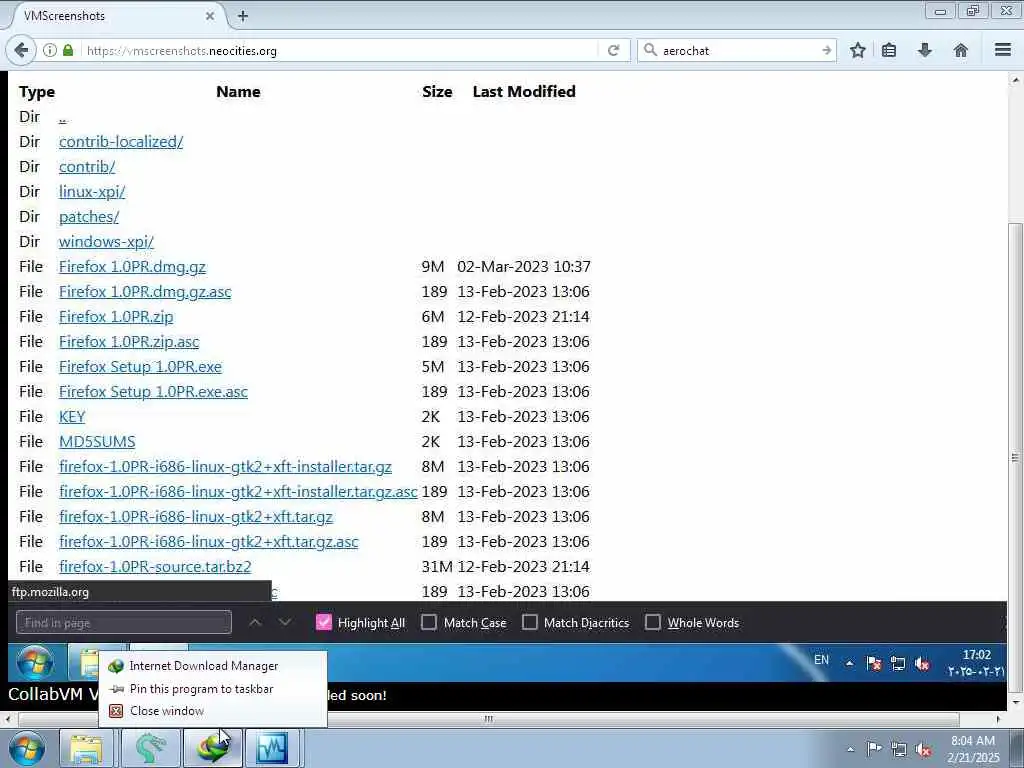Open a new tab with the plus button
This screenshot has width=1024, height=768.
pos(242,16)
